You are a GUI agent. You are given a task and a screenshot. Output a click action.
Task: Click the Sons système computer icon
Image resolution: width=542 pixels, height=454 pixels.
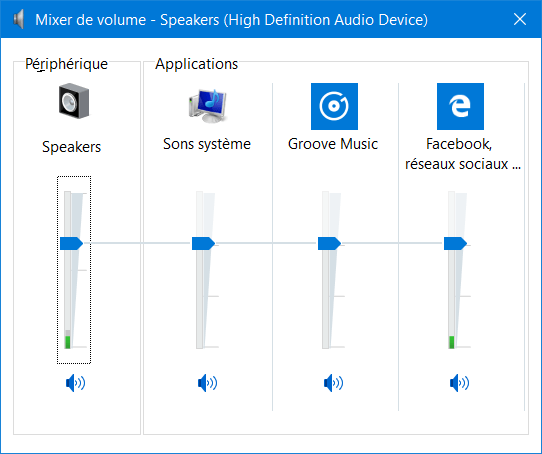coord(207,106)
